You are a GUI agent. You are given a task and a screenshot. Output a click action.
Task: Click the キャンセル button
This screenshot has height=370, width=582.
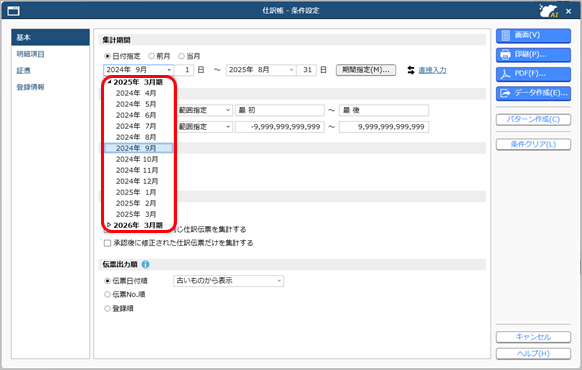(x=533, y=337)
